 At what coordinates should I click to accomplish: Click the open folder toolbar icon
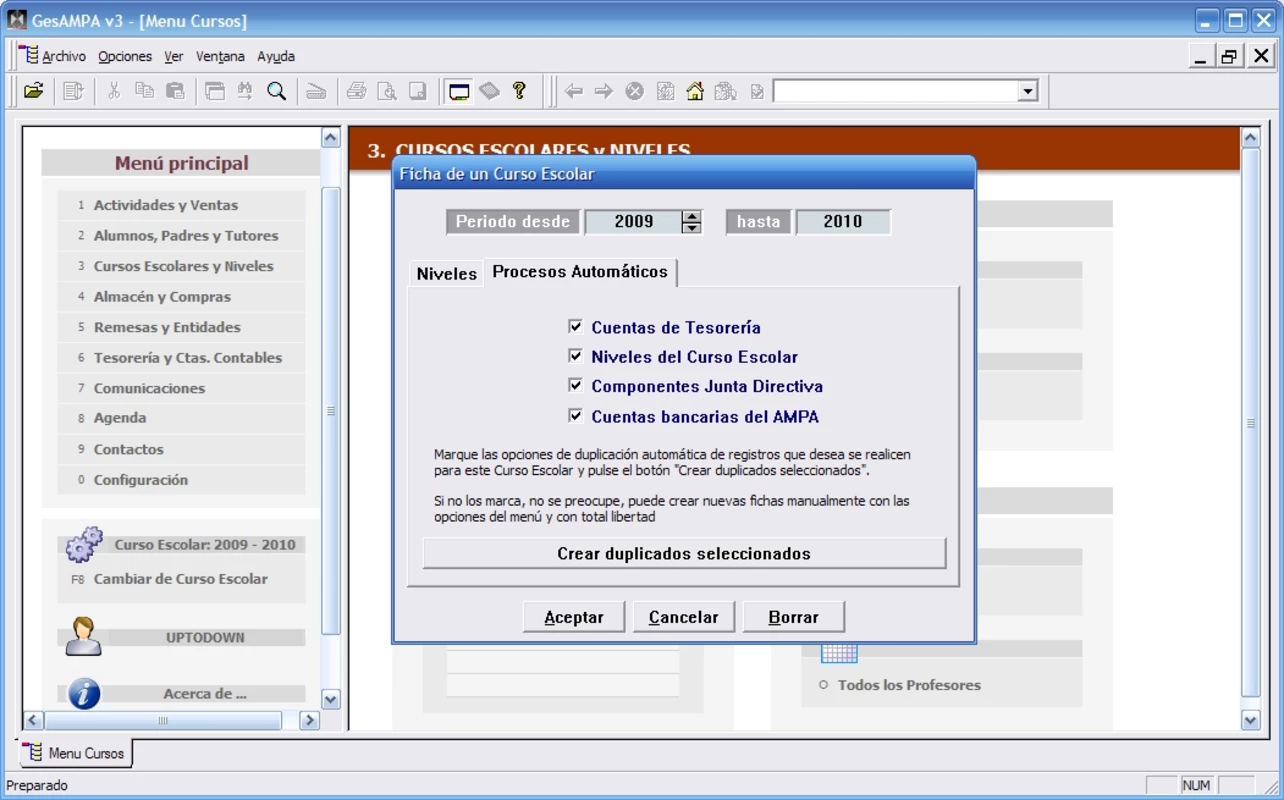[x=34, y=91]
